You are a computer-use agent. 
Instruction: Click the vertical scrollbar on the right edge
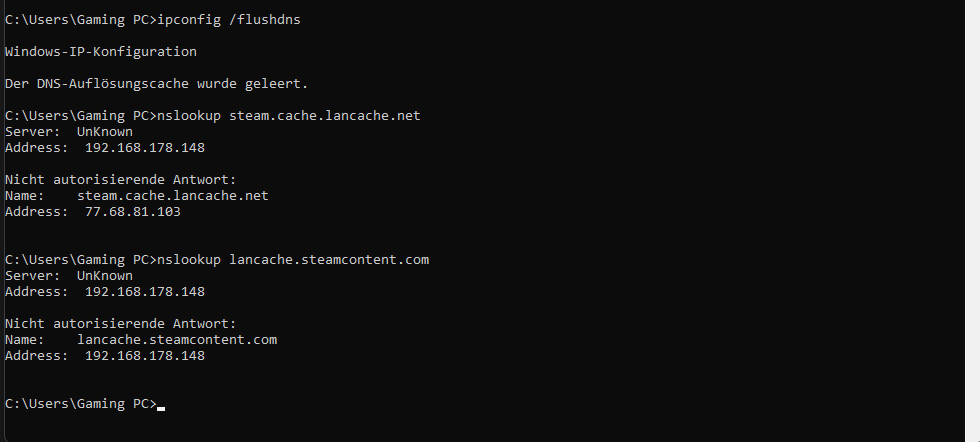(972, 221)
